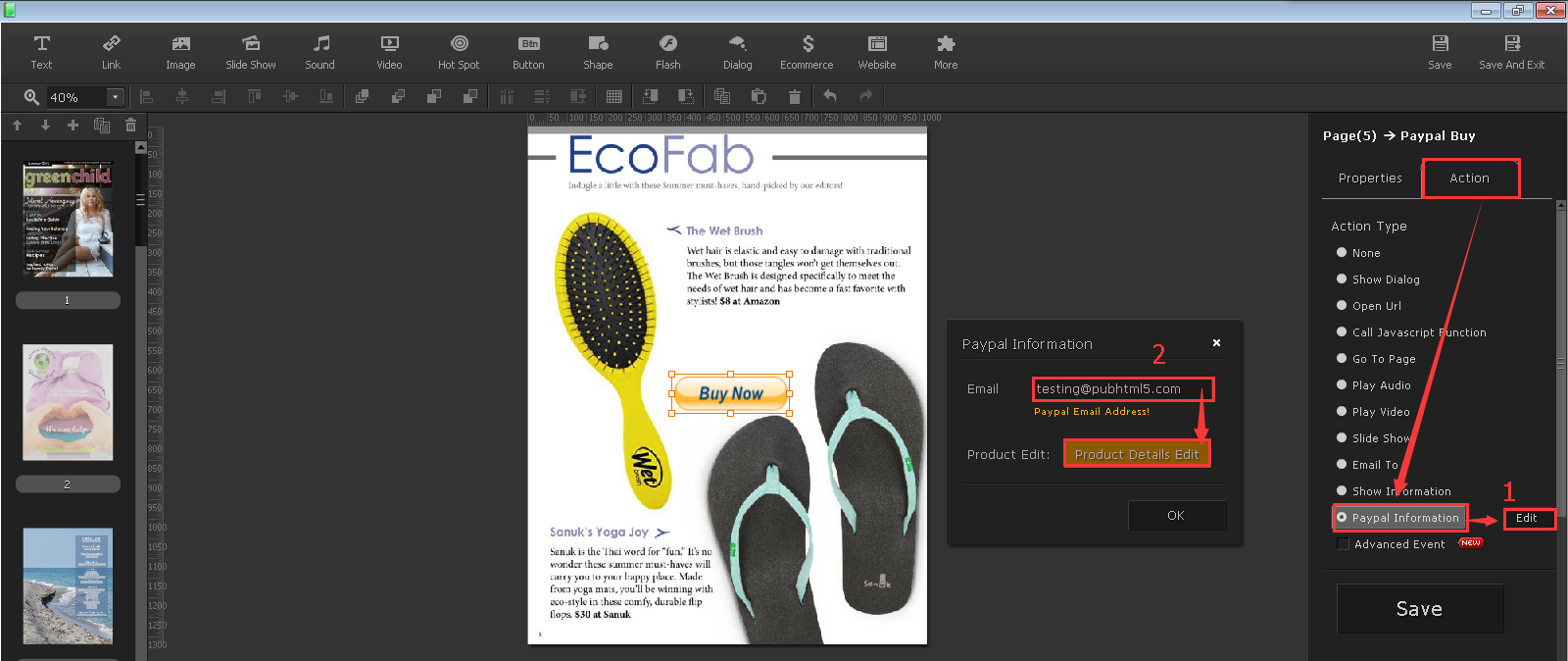The width and height of the screenshot is (1568, 661).
Task: Open the beach page thumbnail
Action: [x=68, y=586]
